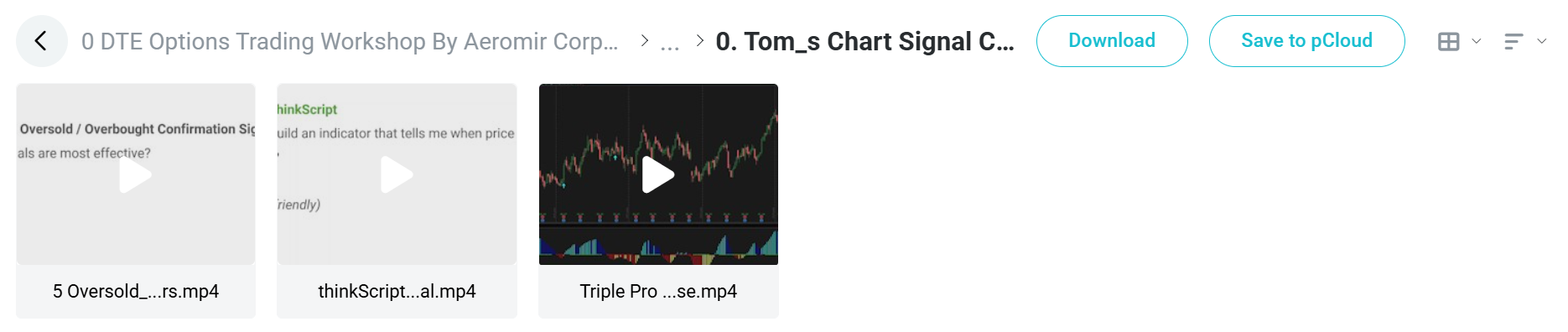Viewport: 1568px width, 332px height.
Task: Open the Triple Pro ...se.mp4 file name
Action: [x=658, y=291]
